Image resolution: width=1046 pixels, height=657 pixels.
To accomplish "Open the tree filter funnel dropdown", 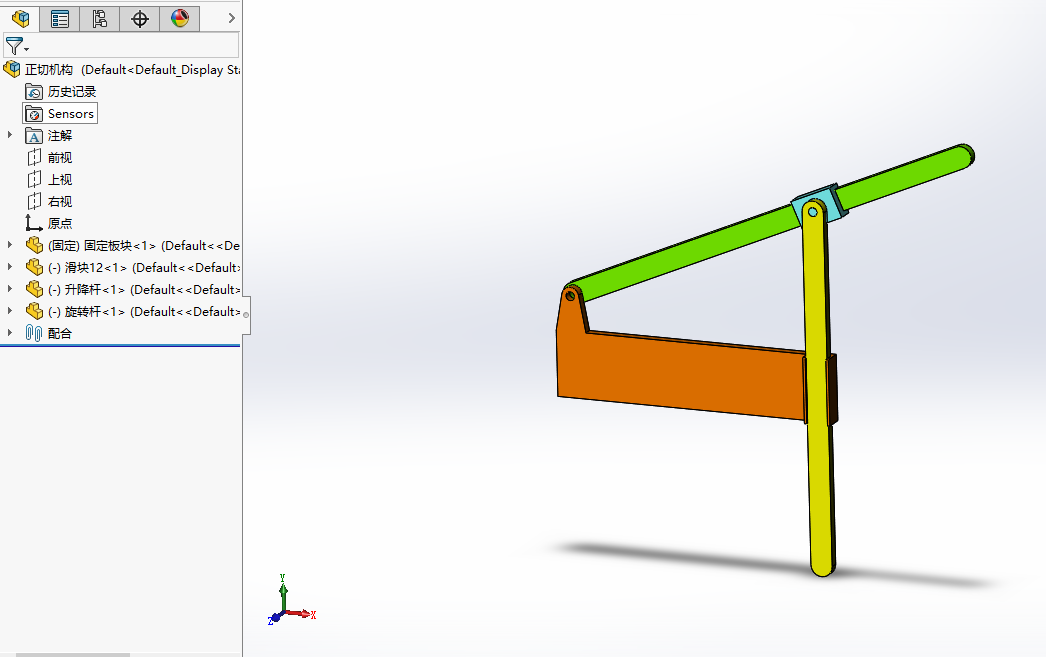I will coord(17,46).
